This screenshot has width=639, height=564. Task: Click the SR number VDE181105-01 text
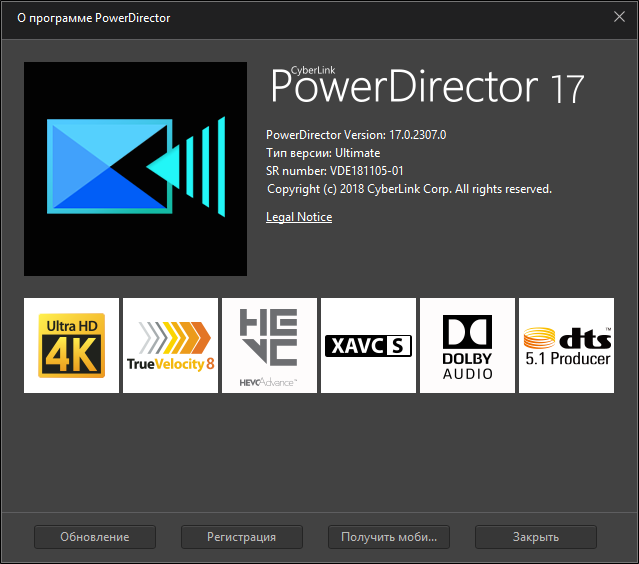tap(334, 171)
